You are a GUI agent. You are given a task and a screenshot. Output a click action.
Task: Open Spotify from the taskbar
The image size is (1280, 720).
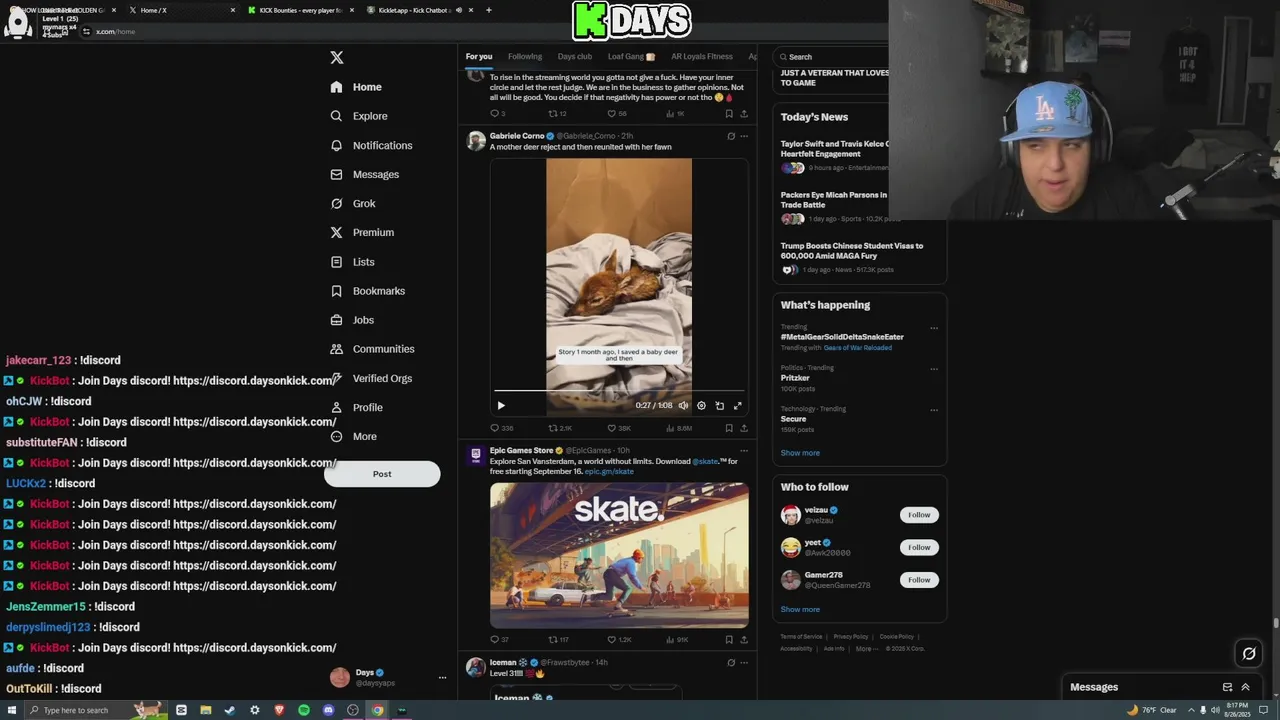coord(304,710)
